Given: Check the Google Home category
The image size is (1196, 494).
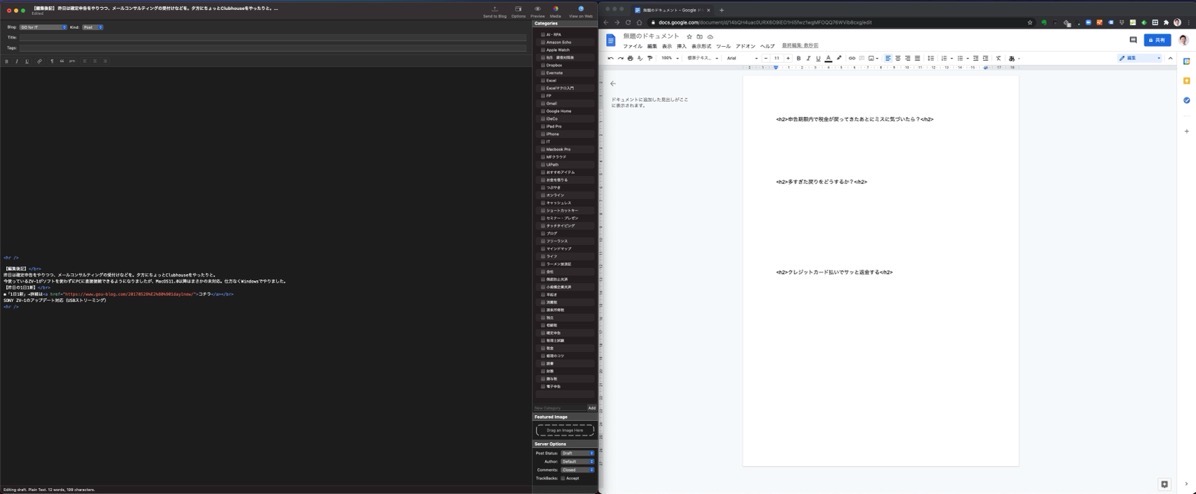Looking at the screenshot, I should click(x=543, y=111).
